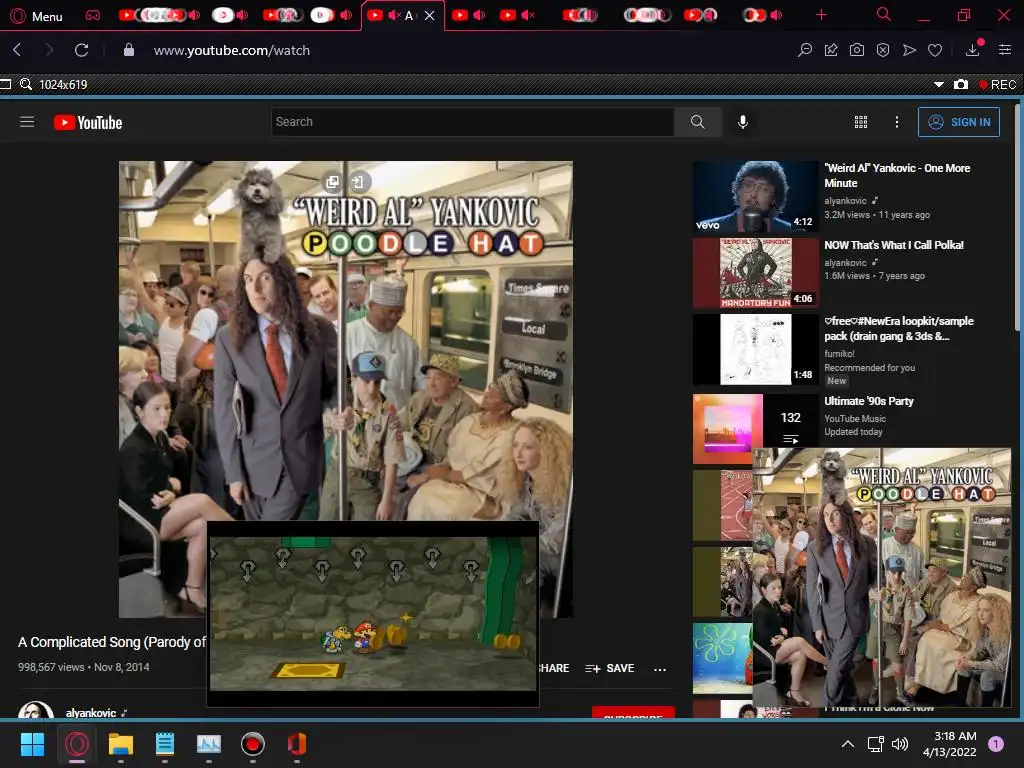Focus the YouTube Search field
1024x768 pixels.
click(473, 122)
